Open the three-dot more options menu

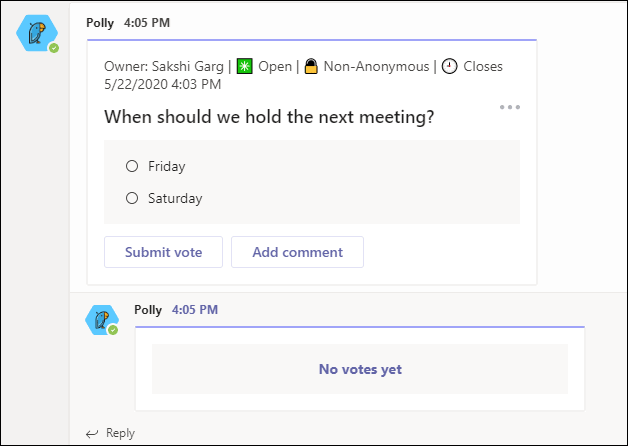(510, 107)
